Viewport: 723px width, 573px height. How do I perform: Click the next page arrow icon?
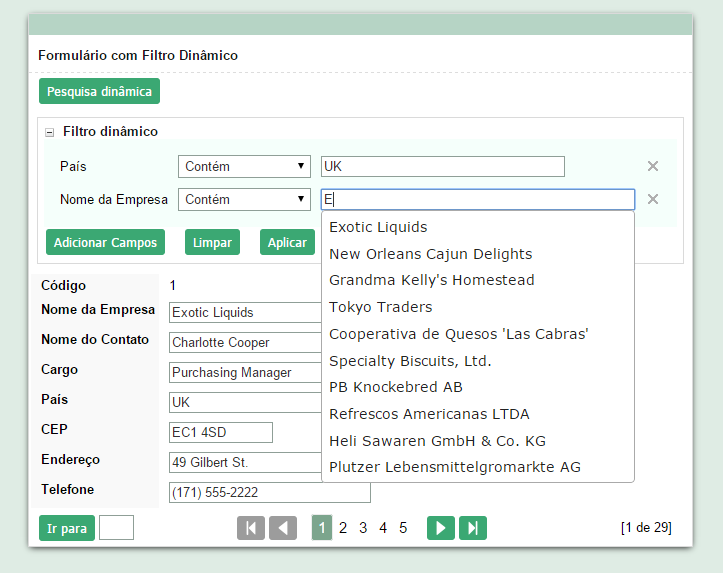(440, 528)
